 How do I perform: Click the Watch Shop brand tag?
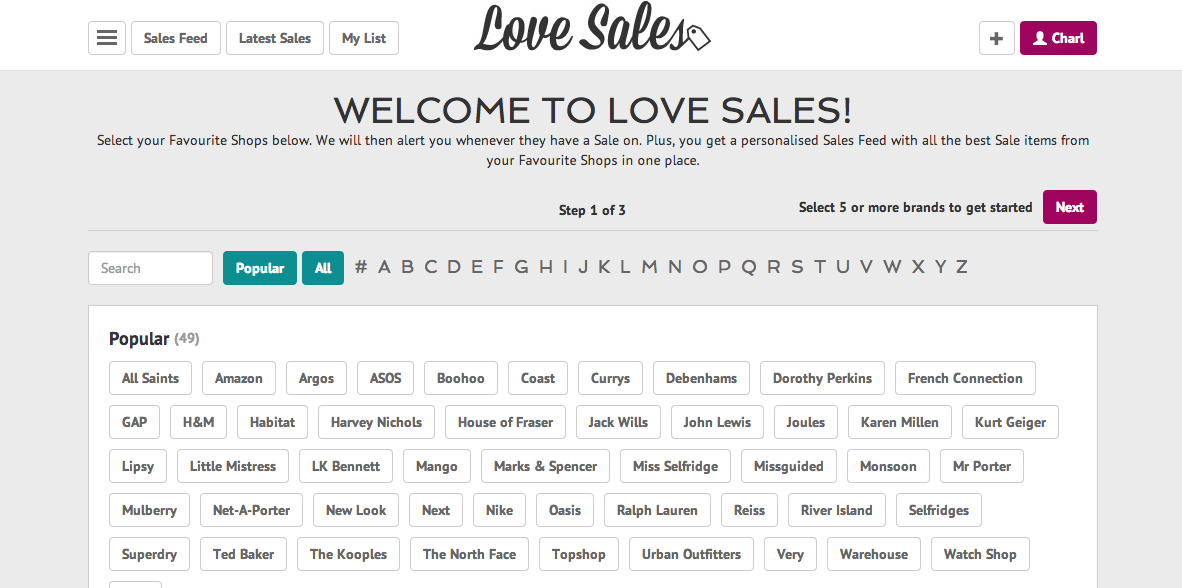point(980,554)
